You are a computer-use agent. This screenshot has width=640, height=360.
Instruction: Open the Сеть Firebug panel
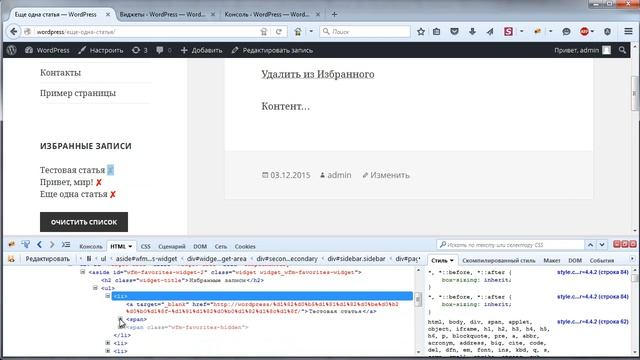[x=220, y=246]
